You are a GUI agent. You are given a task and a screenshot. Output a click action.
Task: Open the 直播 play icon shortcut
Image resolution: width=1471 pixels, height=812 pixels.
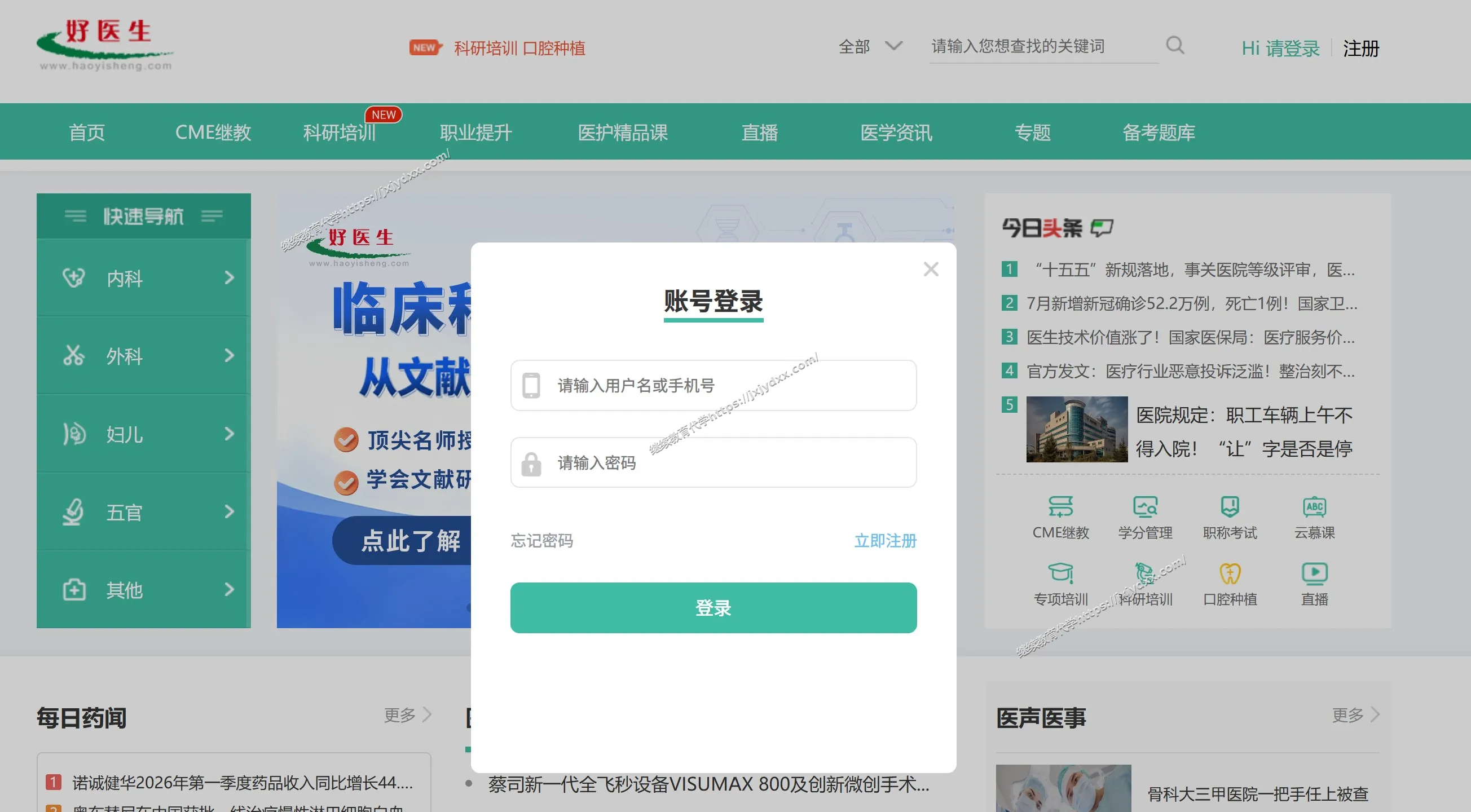click(1315, 573)
